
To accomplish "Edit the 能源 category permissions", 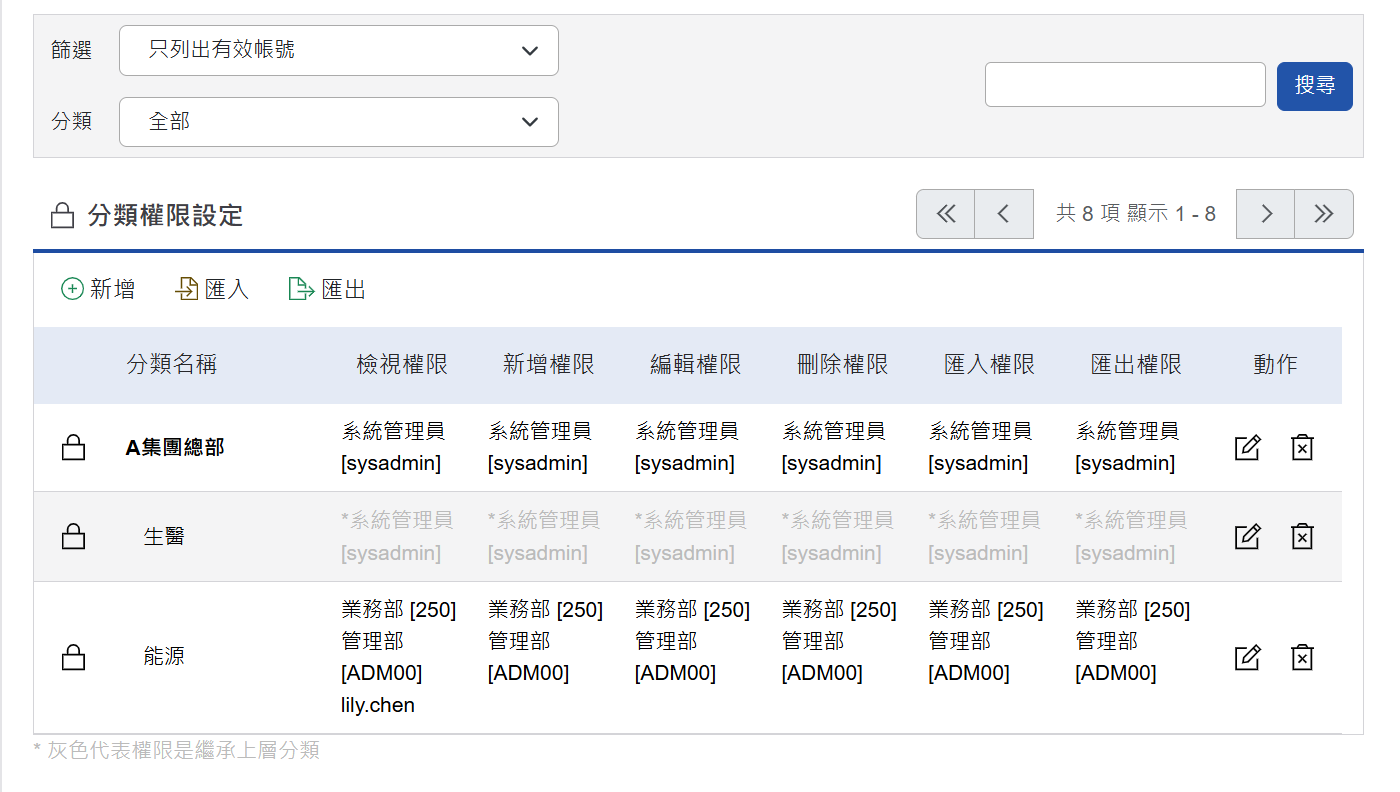I will pyautogui.click(x=1247, y=657).
